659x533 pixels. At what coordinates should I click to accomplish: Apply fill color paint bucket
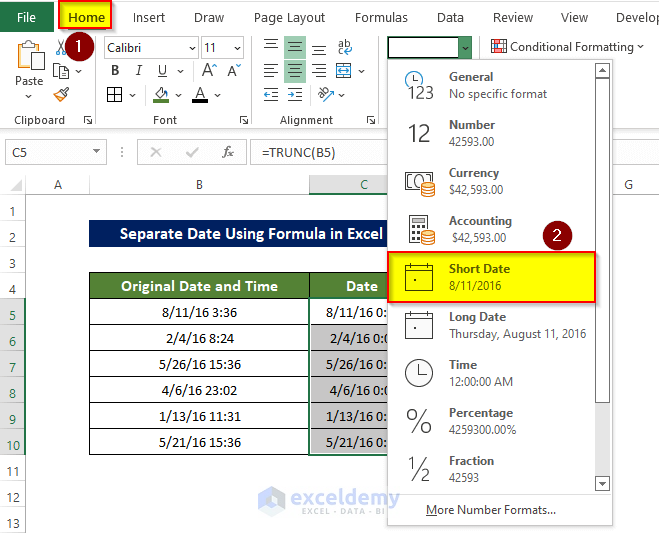pos(161,95)
